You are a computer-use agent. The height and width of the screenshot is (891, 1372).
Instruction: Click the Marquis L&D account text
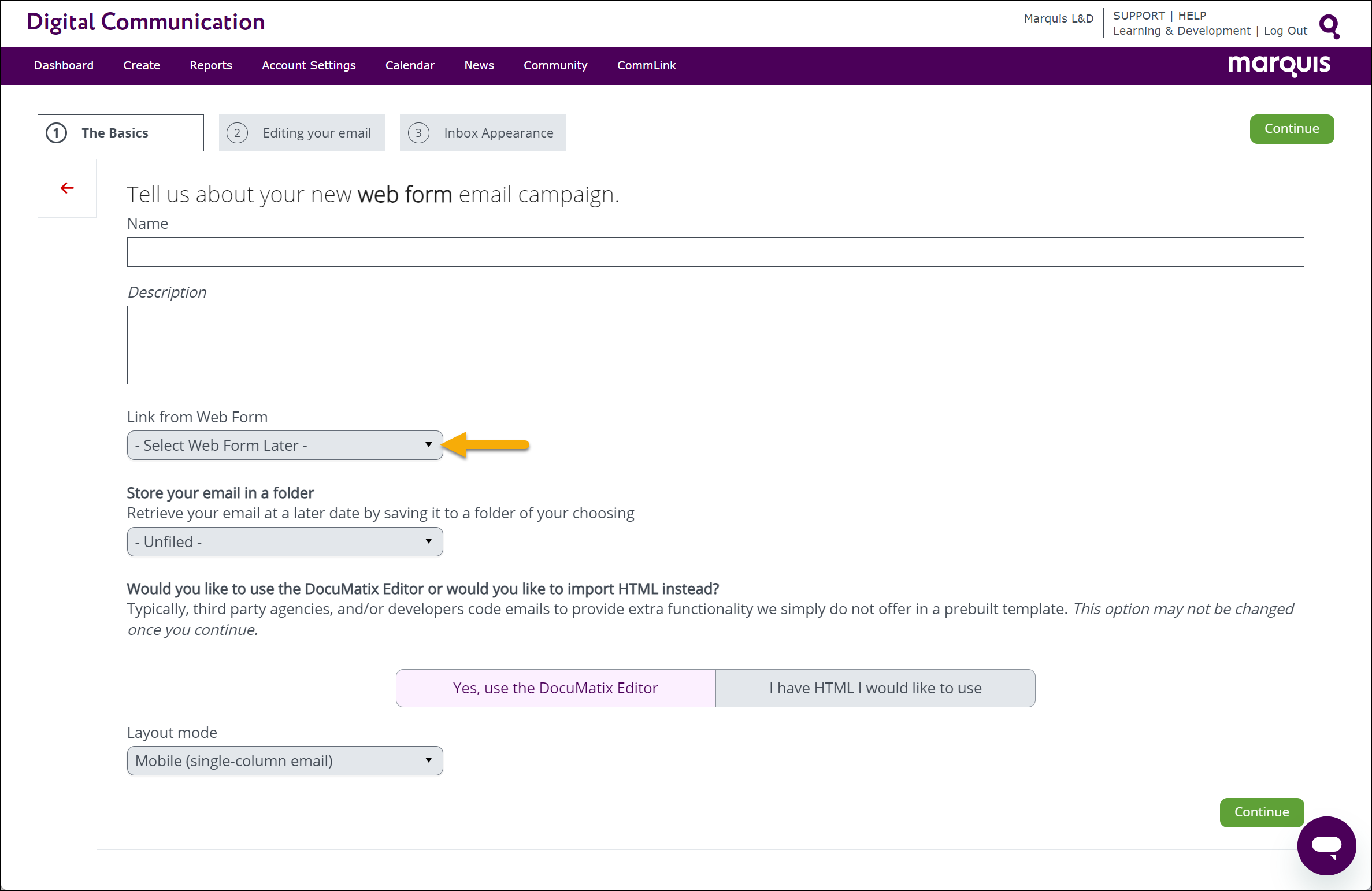tap(1058, 18)
